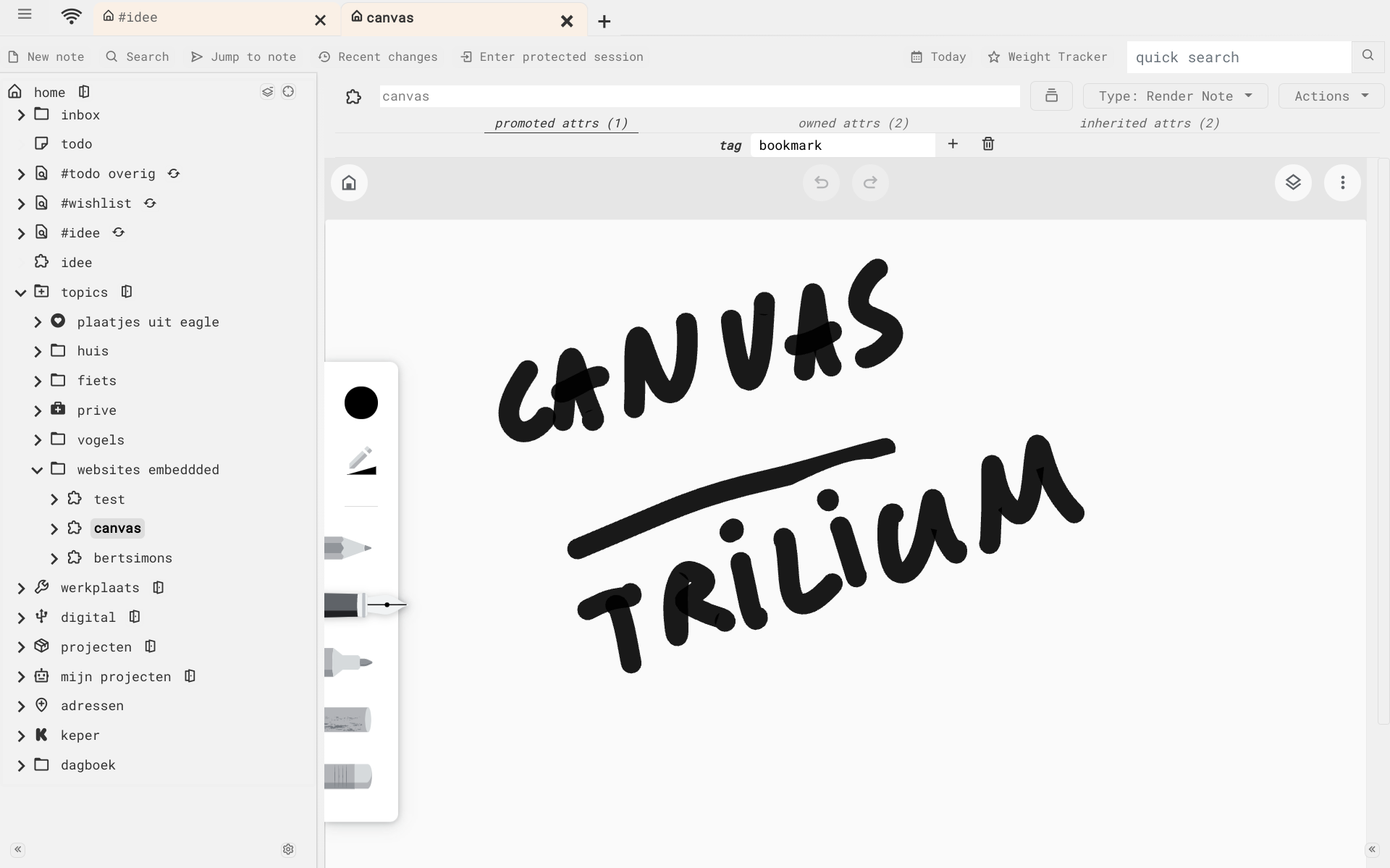Focus the quick search field
This screenshot has width=1390, height=868.
click(1239, 57)
